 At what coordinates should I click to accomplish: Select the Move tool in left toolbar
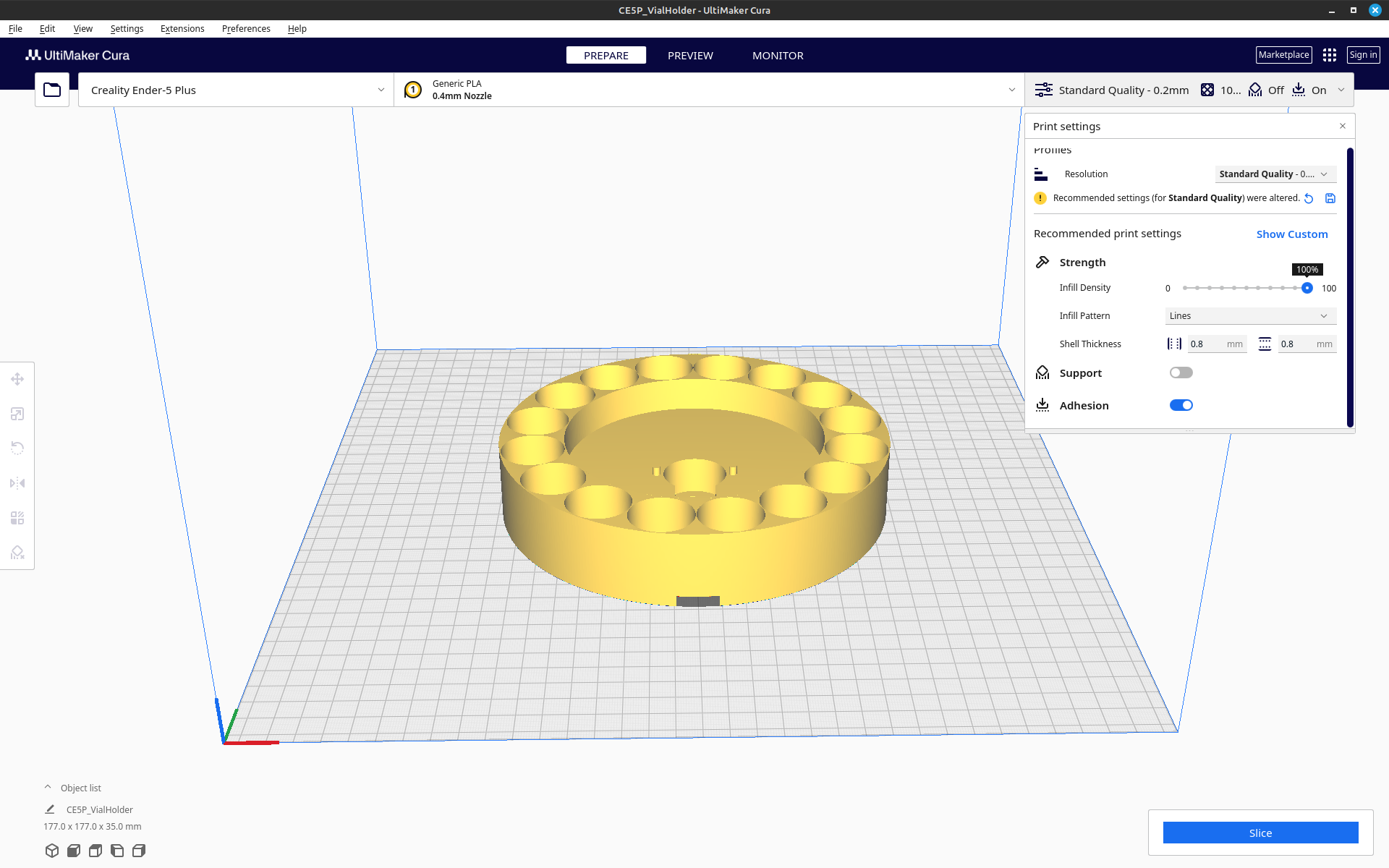[17, 379]
